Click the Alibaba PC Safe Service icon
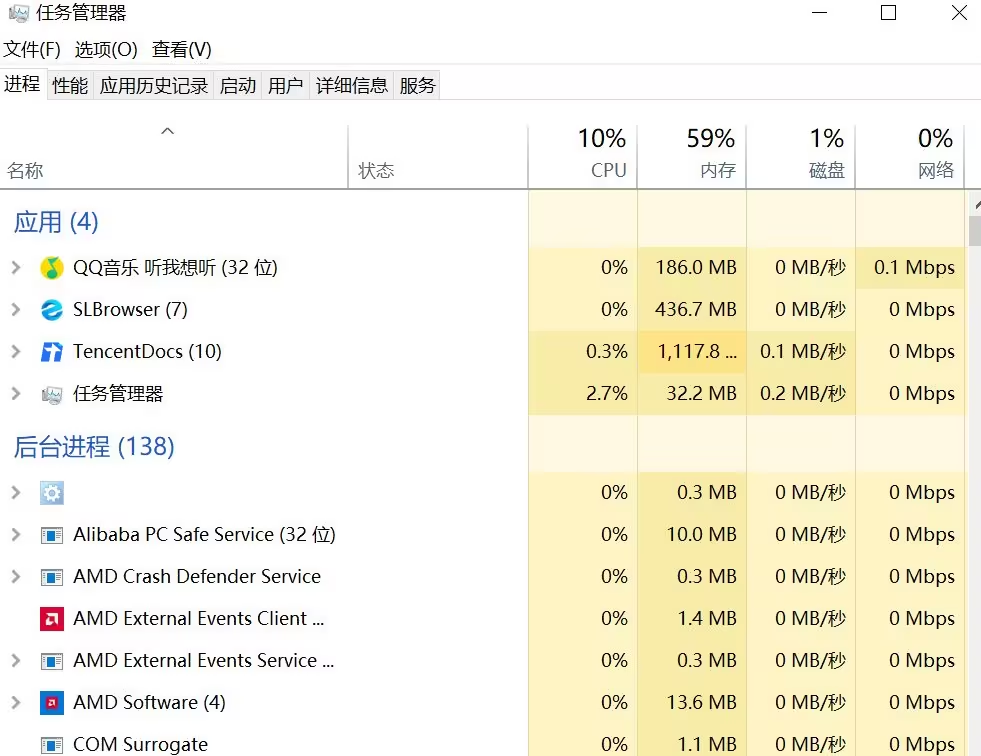The height and width of the screenshot is (756, 981). [x=52, y=535]
